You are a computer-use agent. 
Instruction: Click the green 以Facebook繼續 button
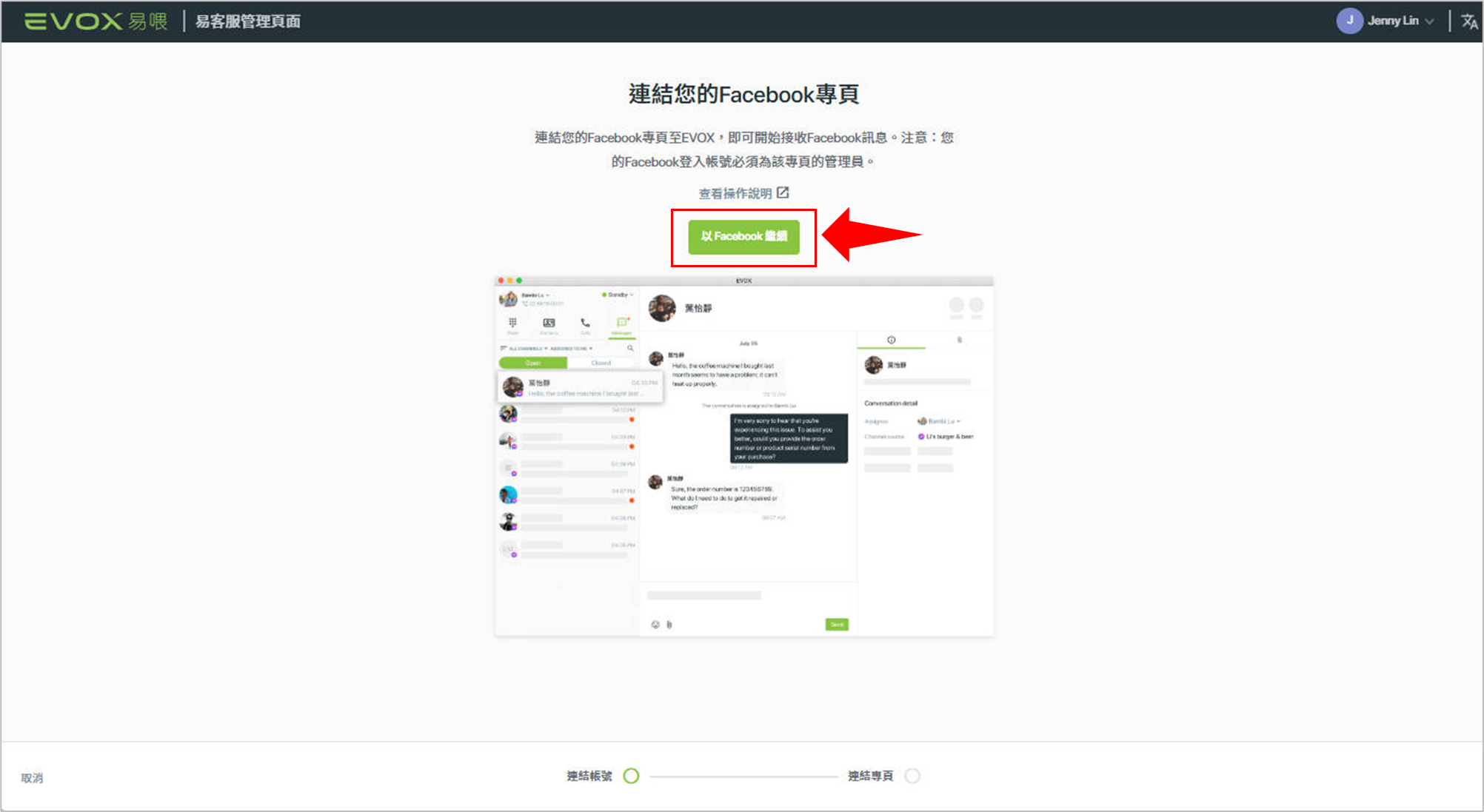pos(743,237)
